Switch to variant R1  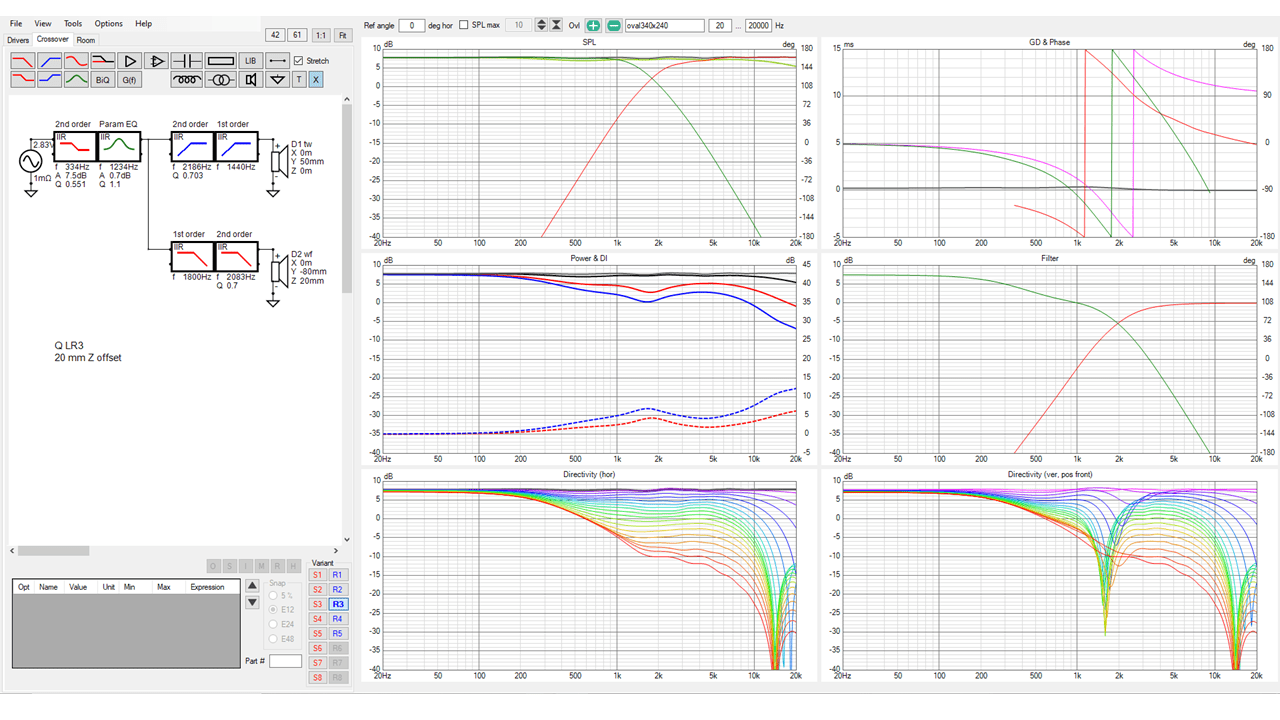[338, 575]
